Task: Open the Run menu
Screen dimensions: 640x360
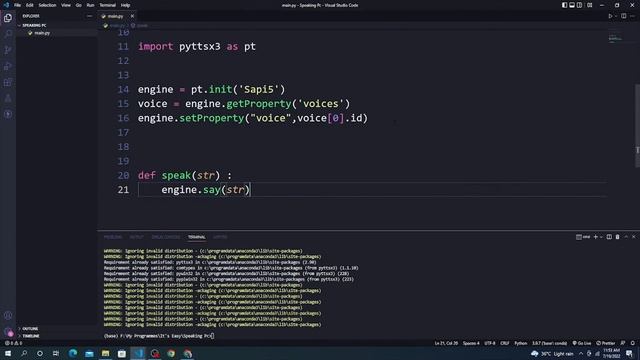Action: (x=90, y=5)
